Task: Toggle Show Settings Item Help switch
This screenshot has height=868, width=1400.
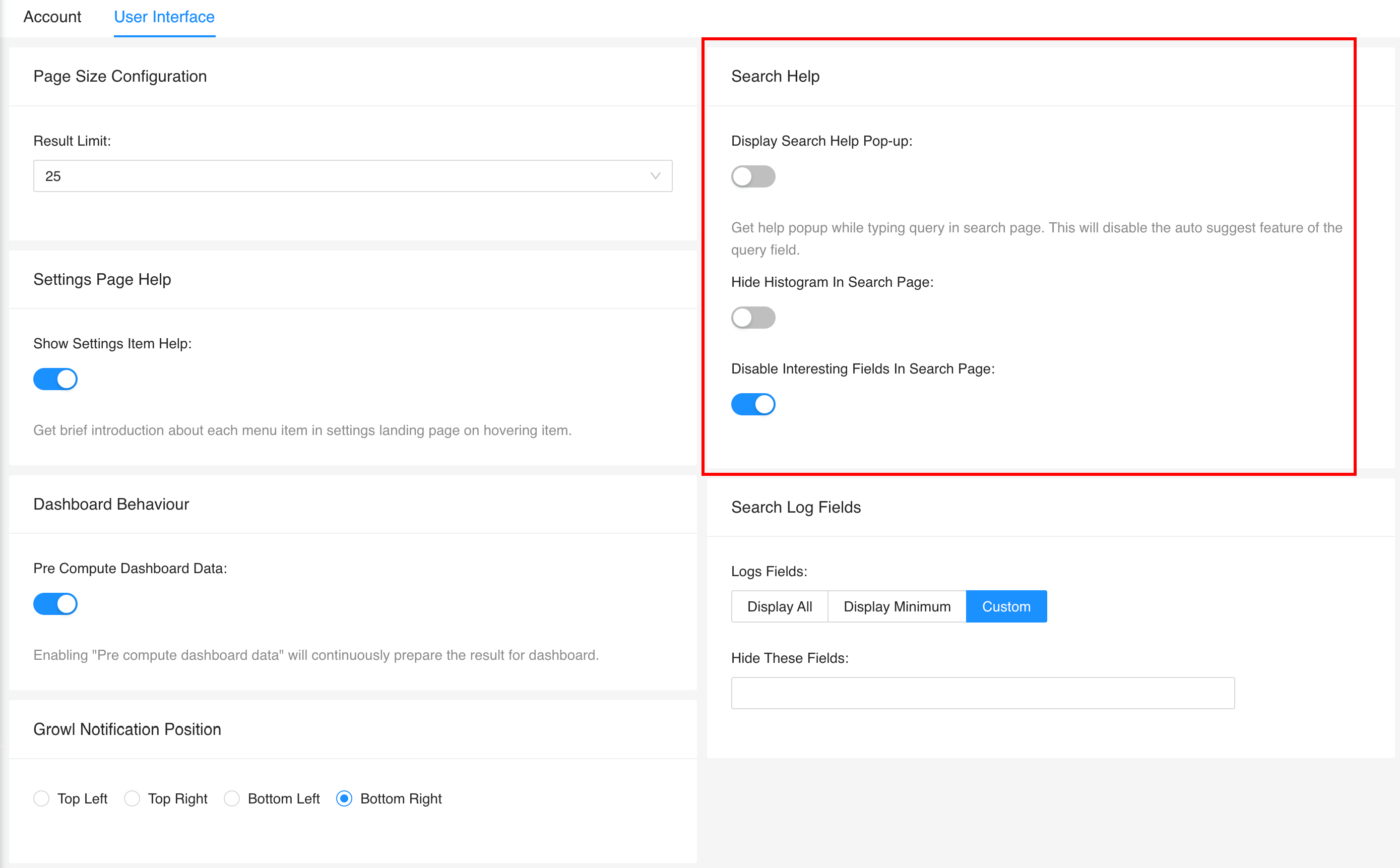Action: click(55, 380)
